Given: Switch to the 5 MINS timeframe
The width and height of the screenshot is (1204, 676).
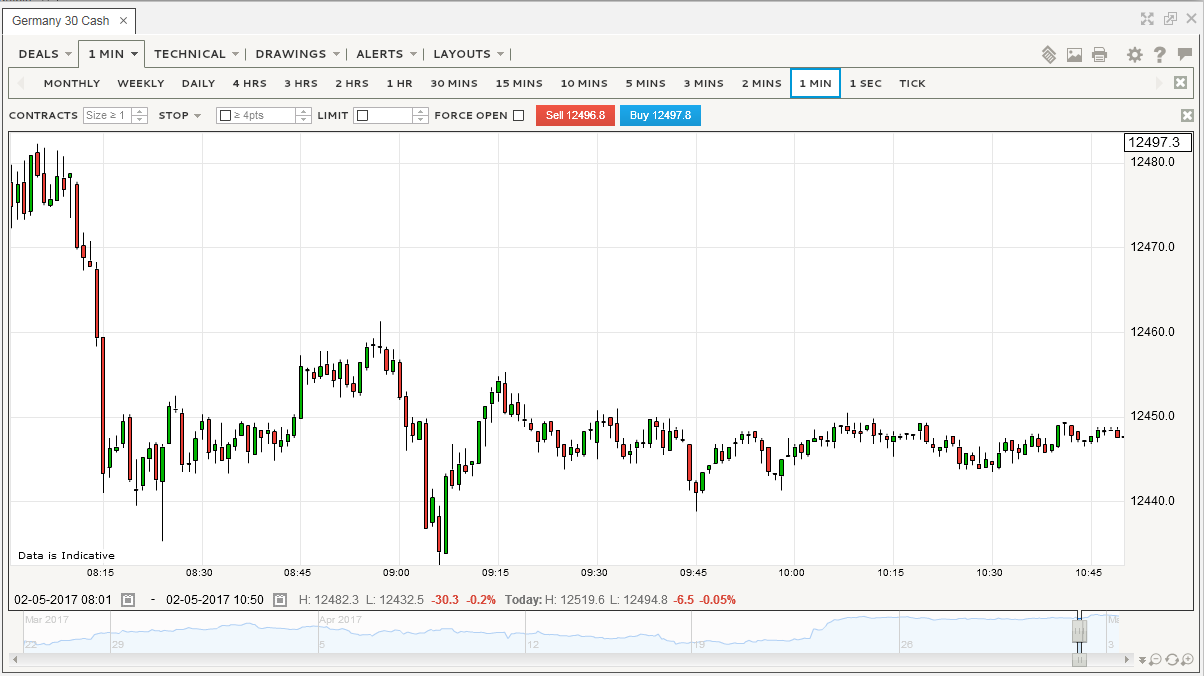Looking at the screenshot, I should coord(645,84).
